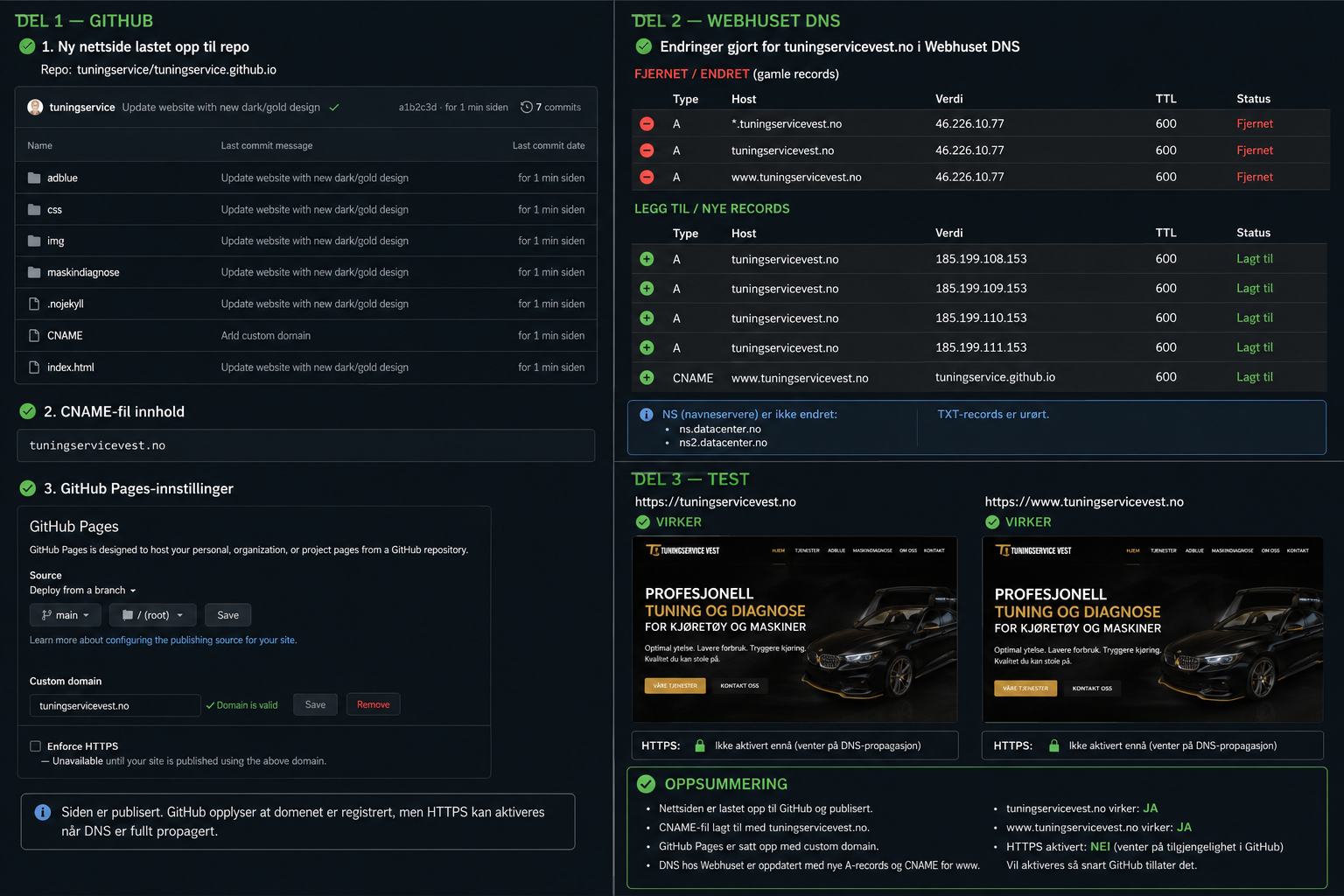The image size is (1344, 896).
Task: Click the green check beside 'Domain is valid'
Action: click(210, 705)
